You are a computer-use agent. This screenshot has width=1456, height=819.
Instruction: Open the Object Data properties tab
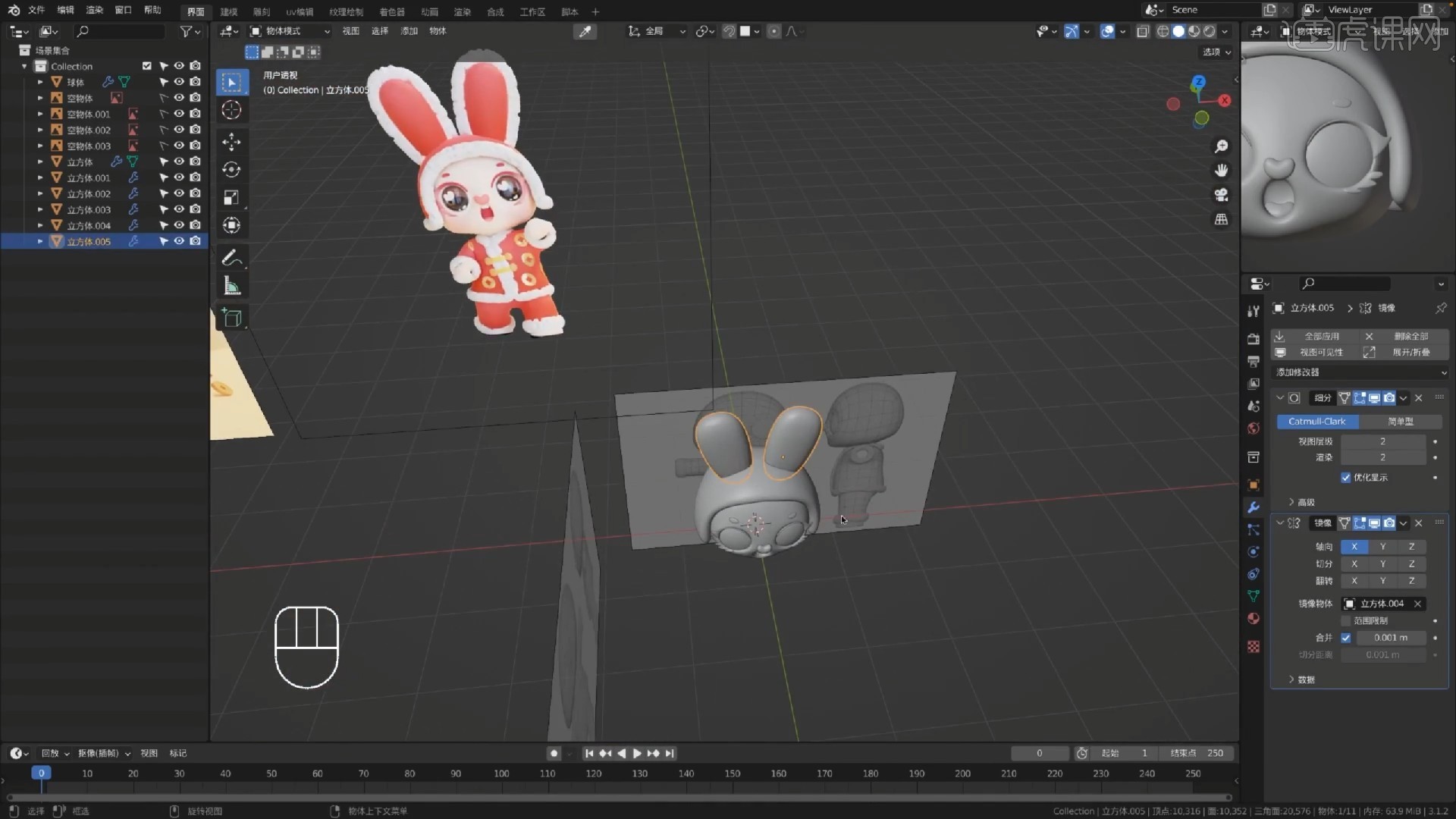[1254, 596]
